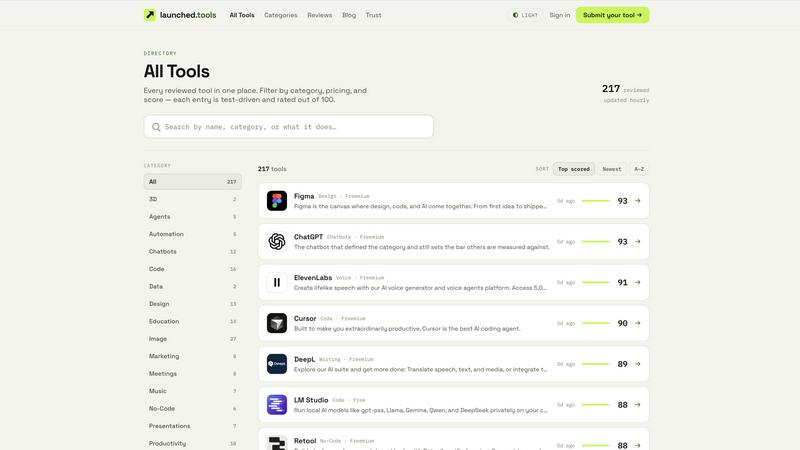This screenshot has width=800, height=450.
Task: Click the '217 tools' count label
Action: [x=272, y=169]
